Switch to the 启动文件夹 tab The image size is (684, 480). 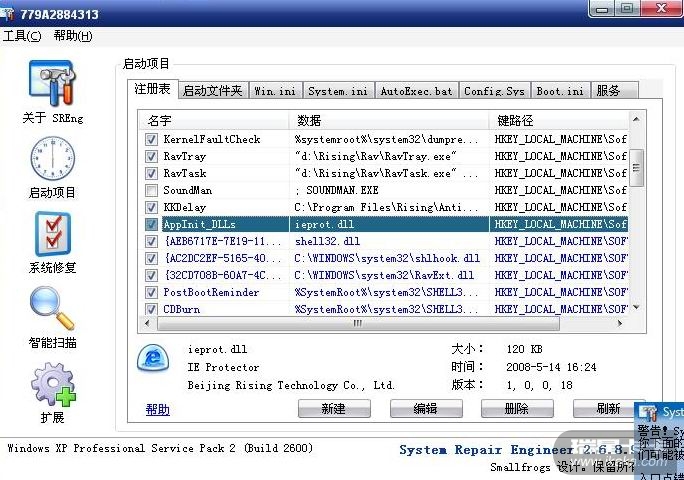coord(213,91)
